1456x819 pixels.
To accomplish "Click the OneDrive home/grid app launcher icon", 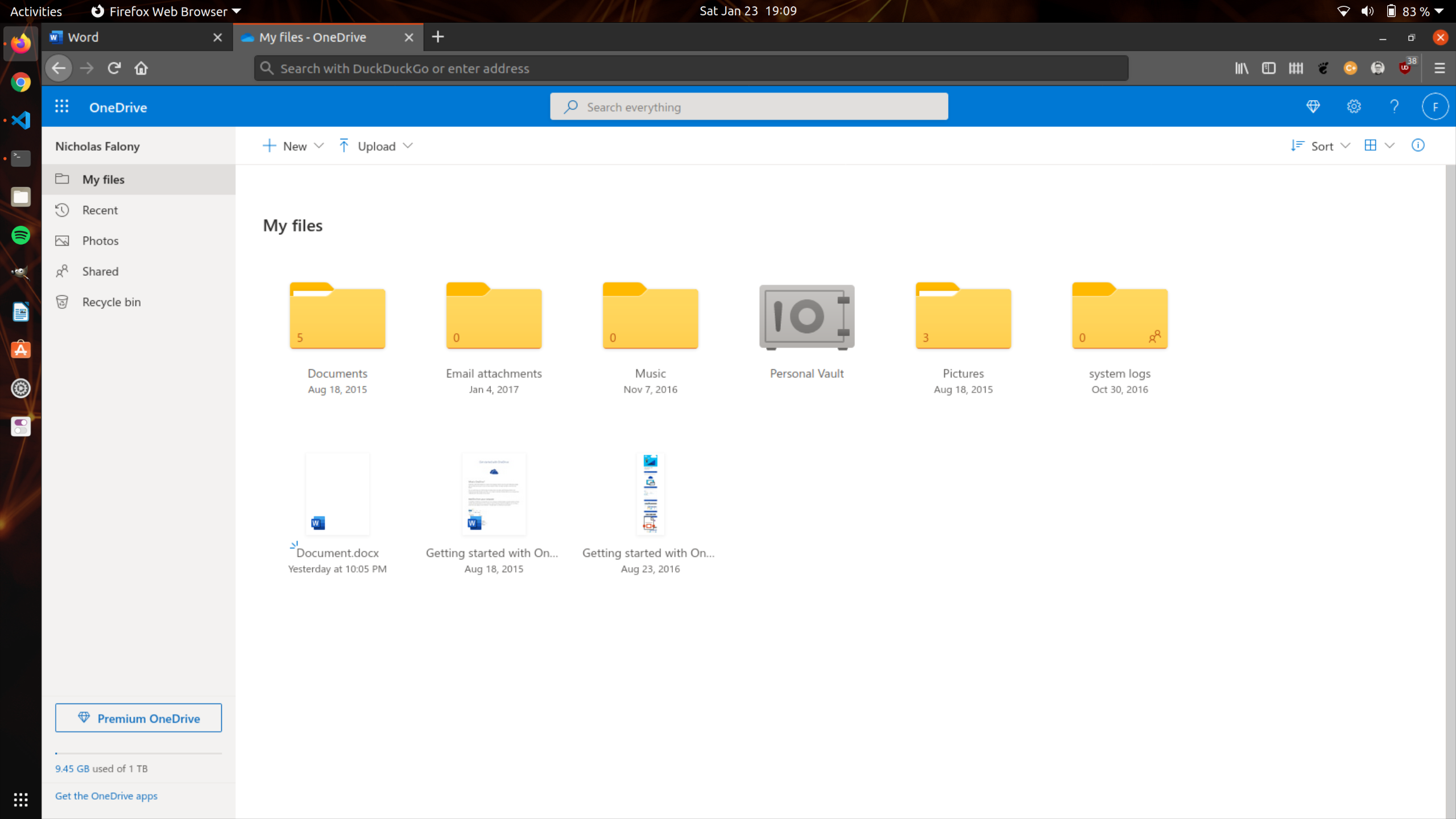I will coord(62,107).
